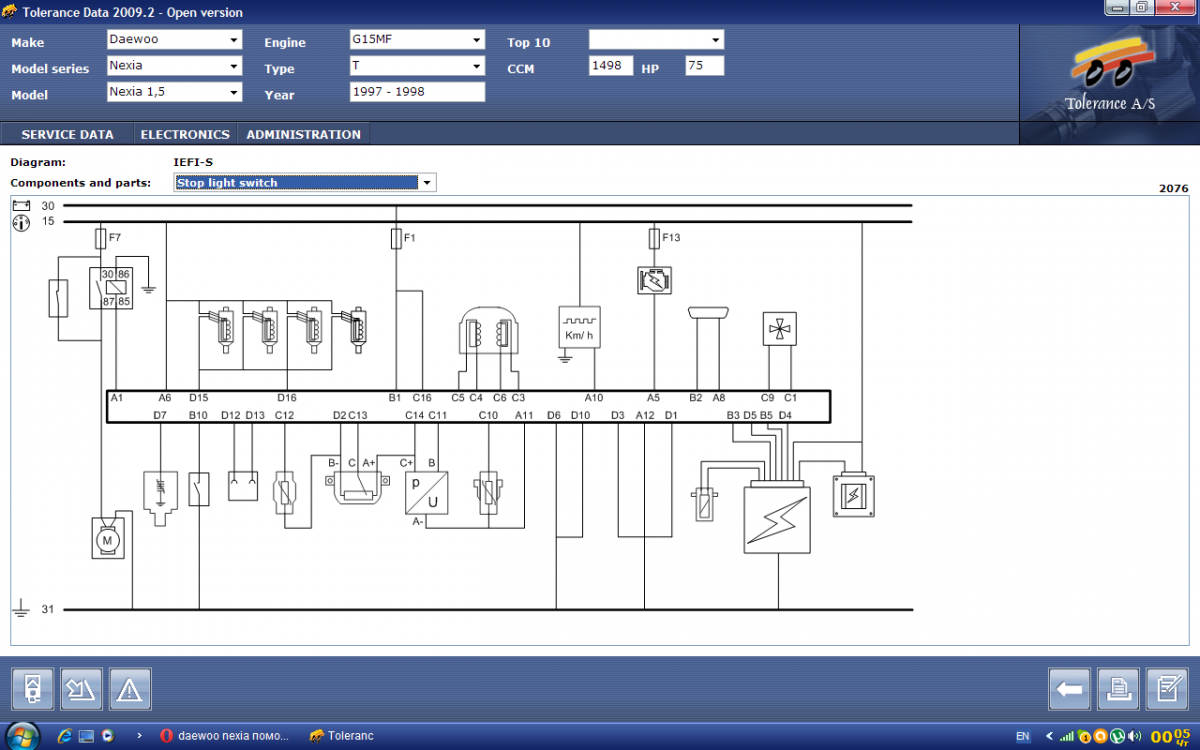Click the uTorrent tray icon
Viewport: 1200px width, 750px height.
[1117, 736]
